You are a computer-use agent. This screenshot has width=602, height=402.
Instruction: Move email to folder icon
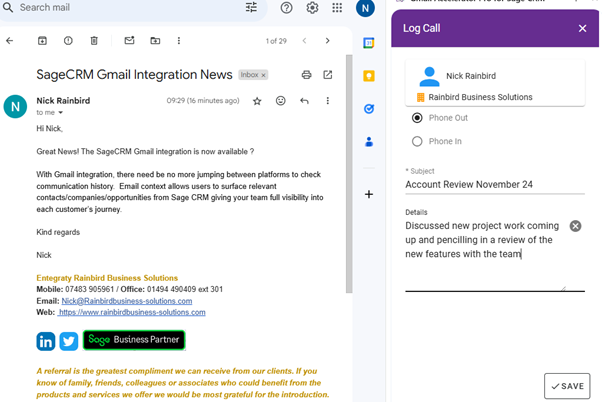coord(155,40)
